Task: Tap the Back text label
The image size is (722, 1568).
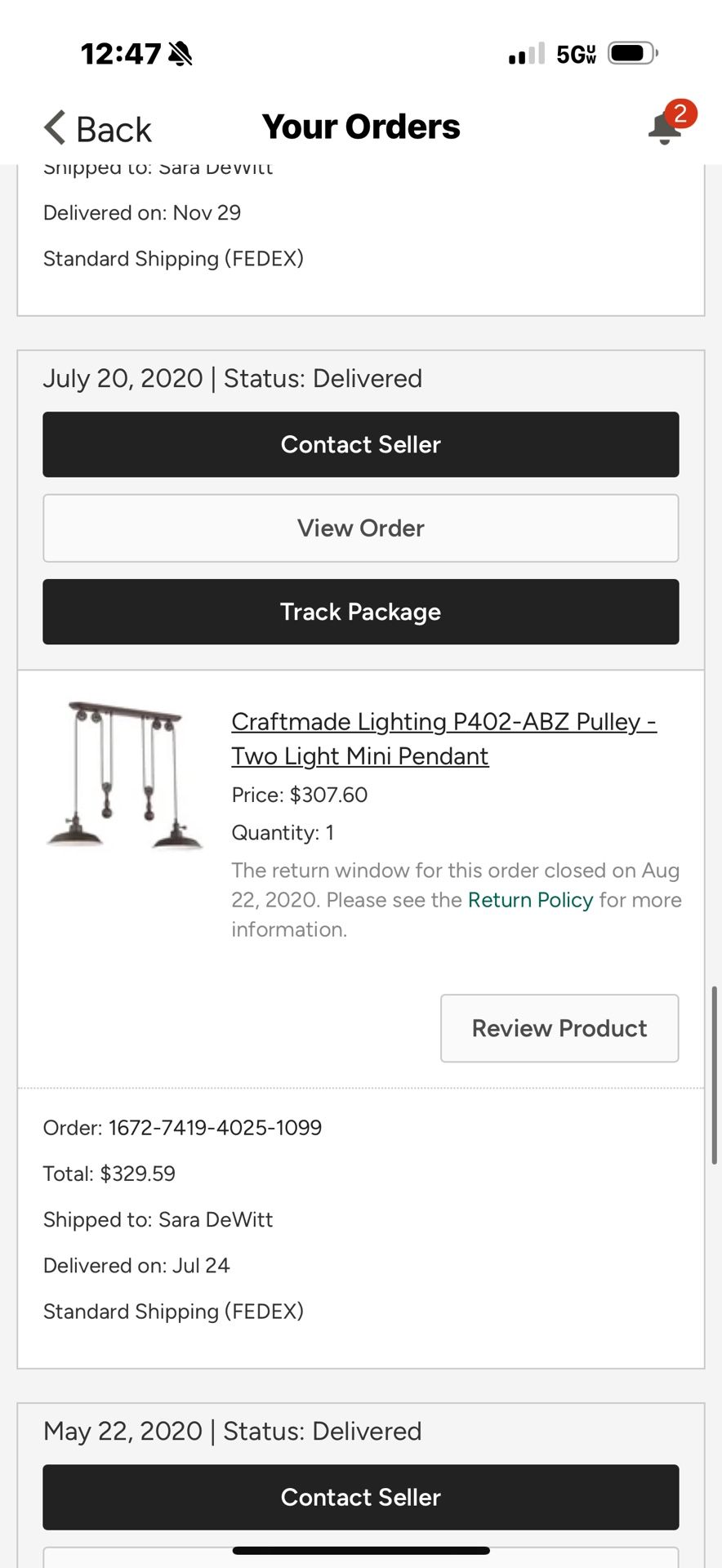Action: point(114,130)
